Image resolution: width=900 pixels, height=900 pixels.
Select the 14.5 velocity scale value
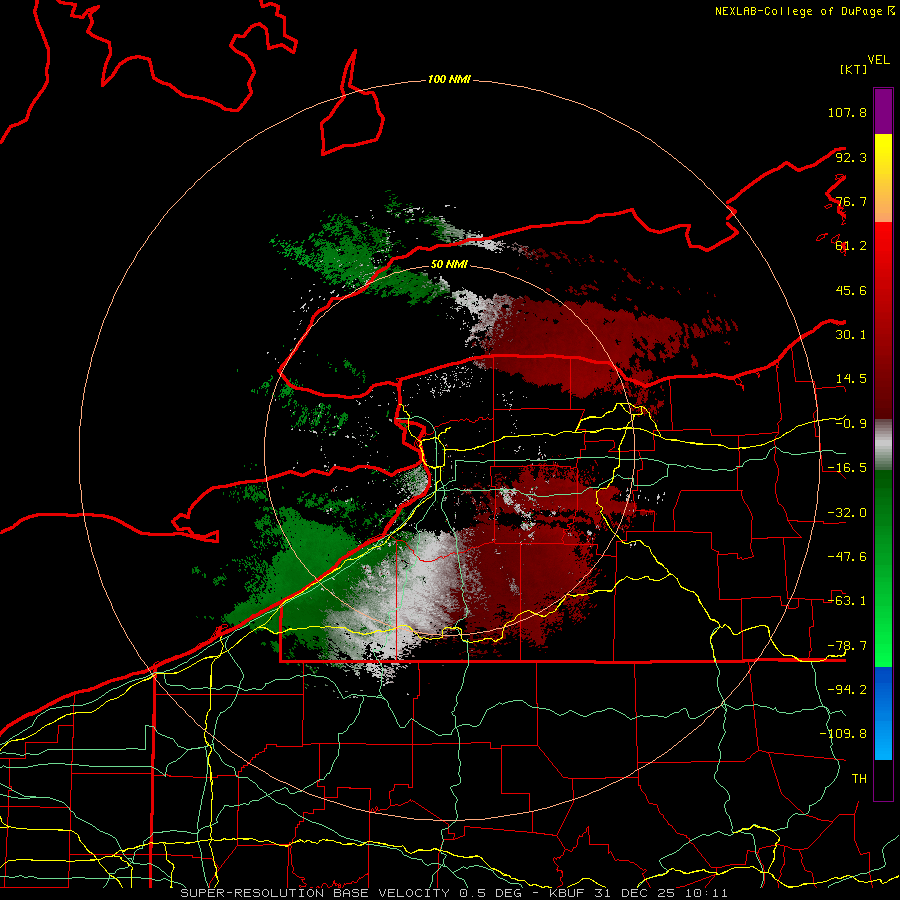click(x=851, y=379)
